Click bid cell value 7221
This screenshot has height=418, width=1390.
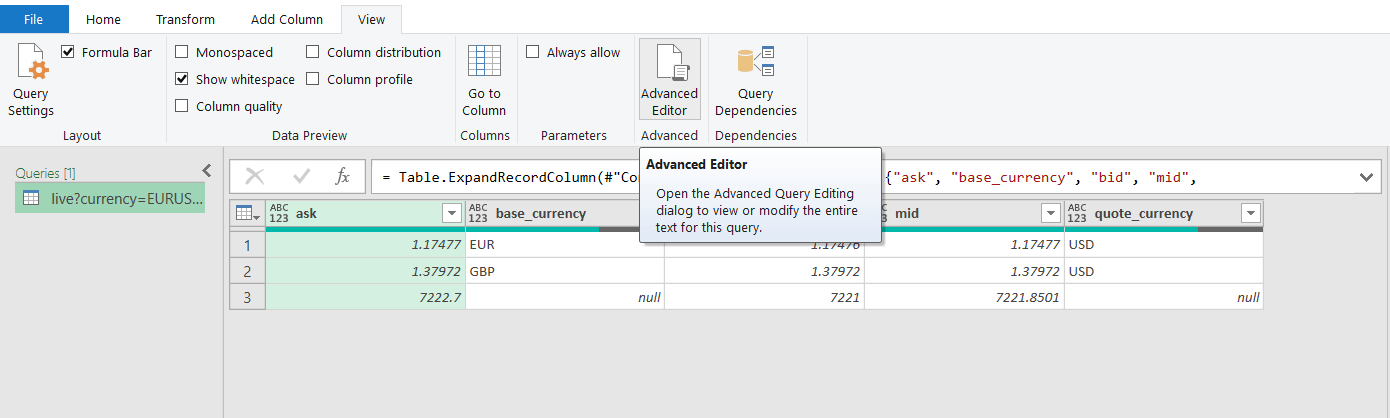(x=765, y=297)
